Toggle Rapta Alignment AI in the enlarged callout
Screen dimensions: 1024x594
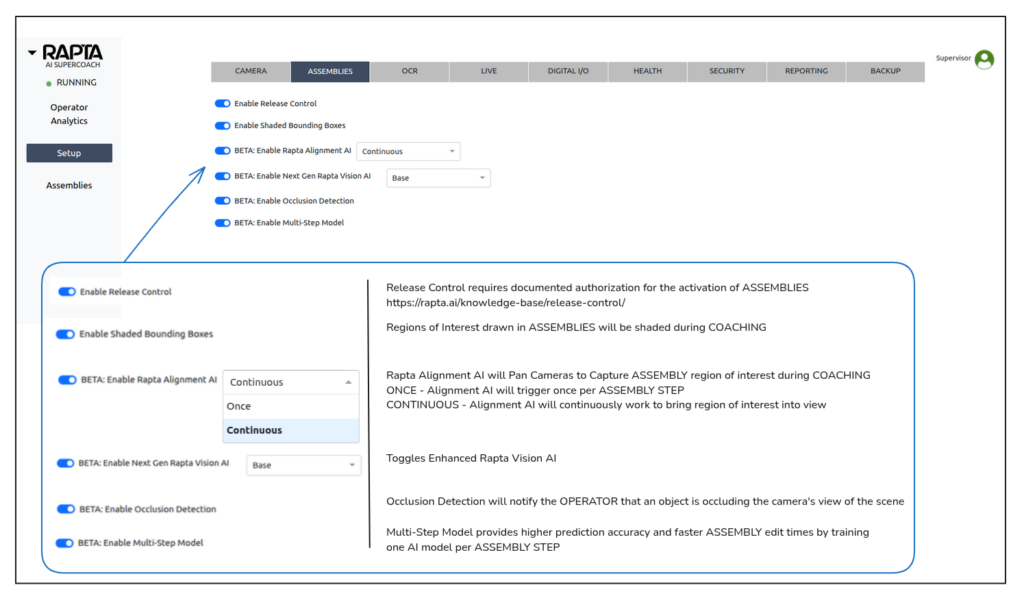68,380
